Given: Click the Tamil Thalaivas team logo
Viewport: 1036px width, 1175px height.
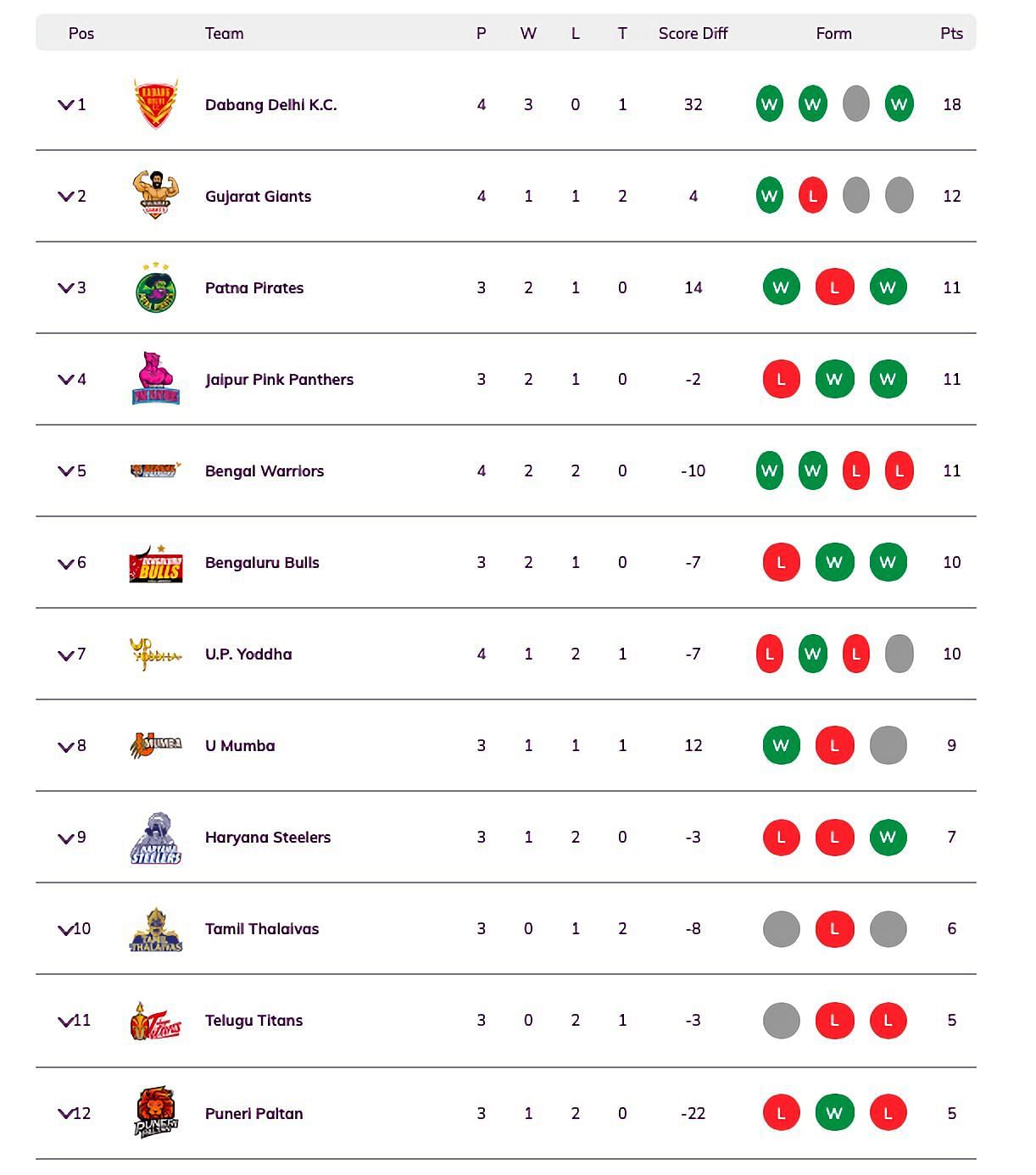Looking at the screenshot, I should point(156,930).
